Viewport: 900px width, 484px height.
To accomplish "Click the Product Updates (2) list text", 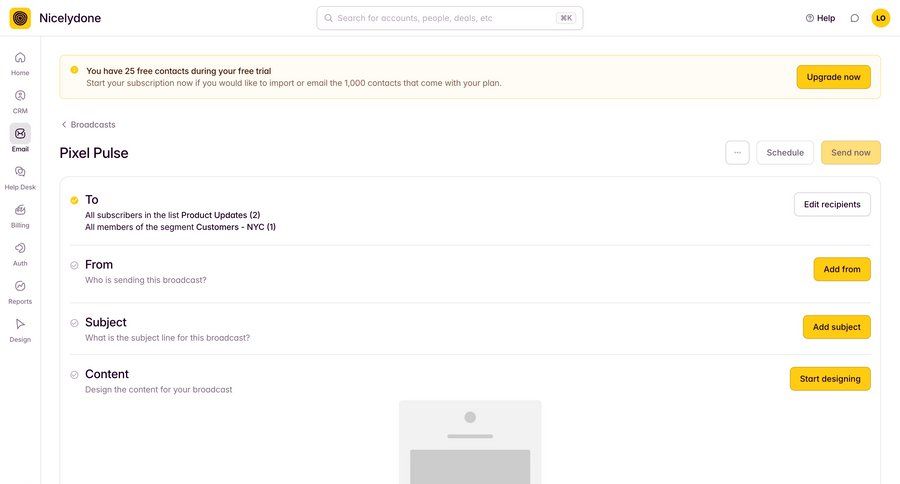I will pyautogui.click(x=220, y=215).
